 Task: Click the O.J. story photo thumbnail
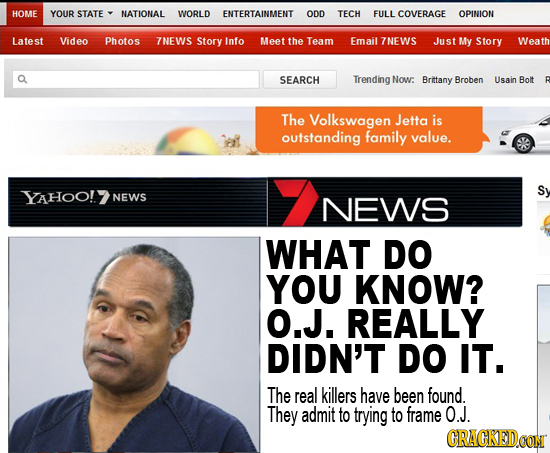[x=134, y=345]
